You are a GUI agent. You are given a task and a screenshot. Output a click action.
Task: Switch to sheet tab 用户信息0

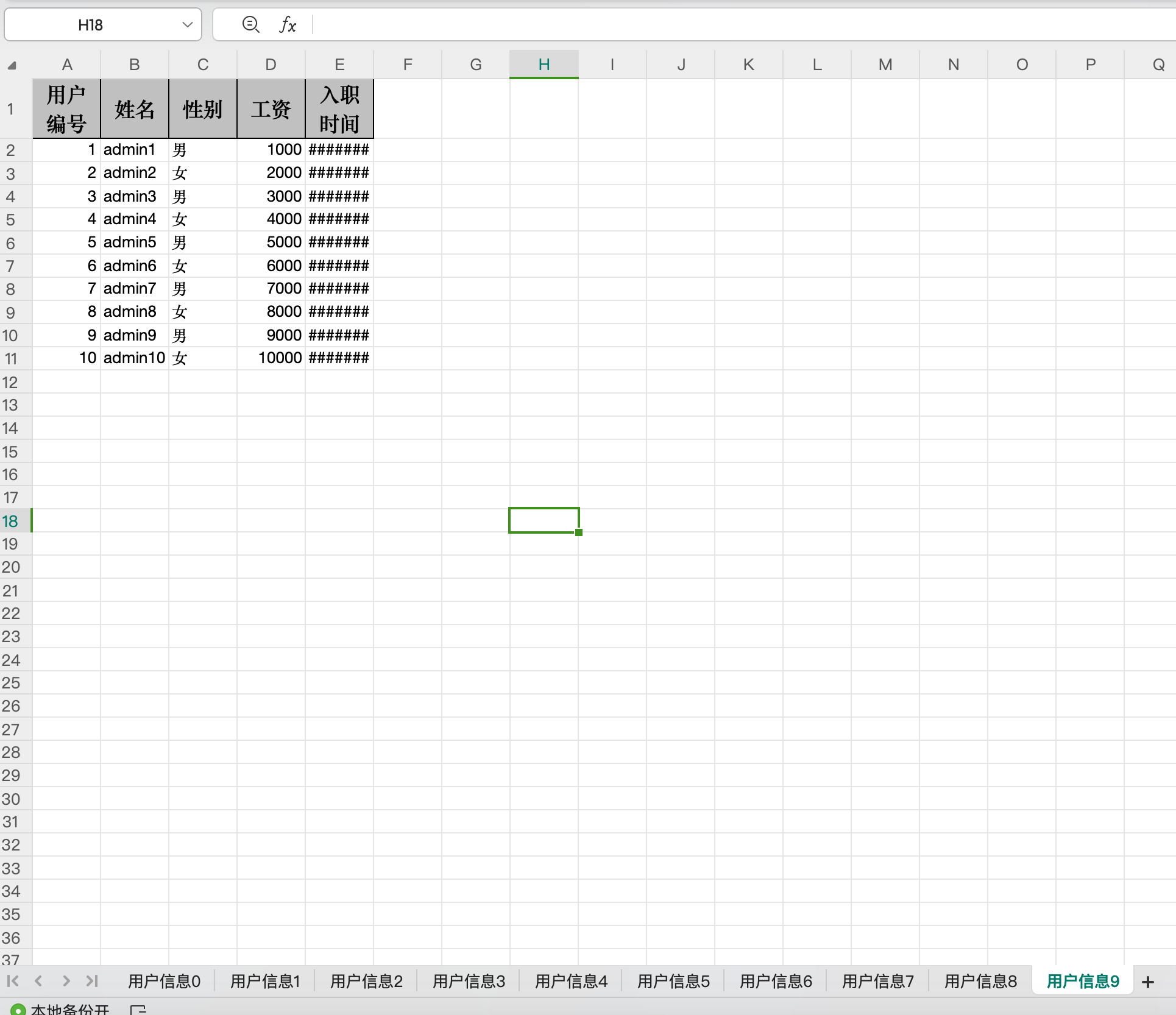pos(164,981)
